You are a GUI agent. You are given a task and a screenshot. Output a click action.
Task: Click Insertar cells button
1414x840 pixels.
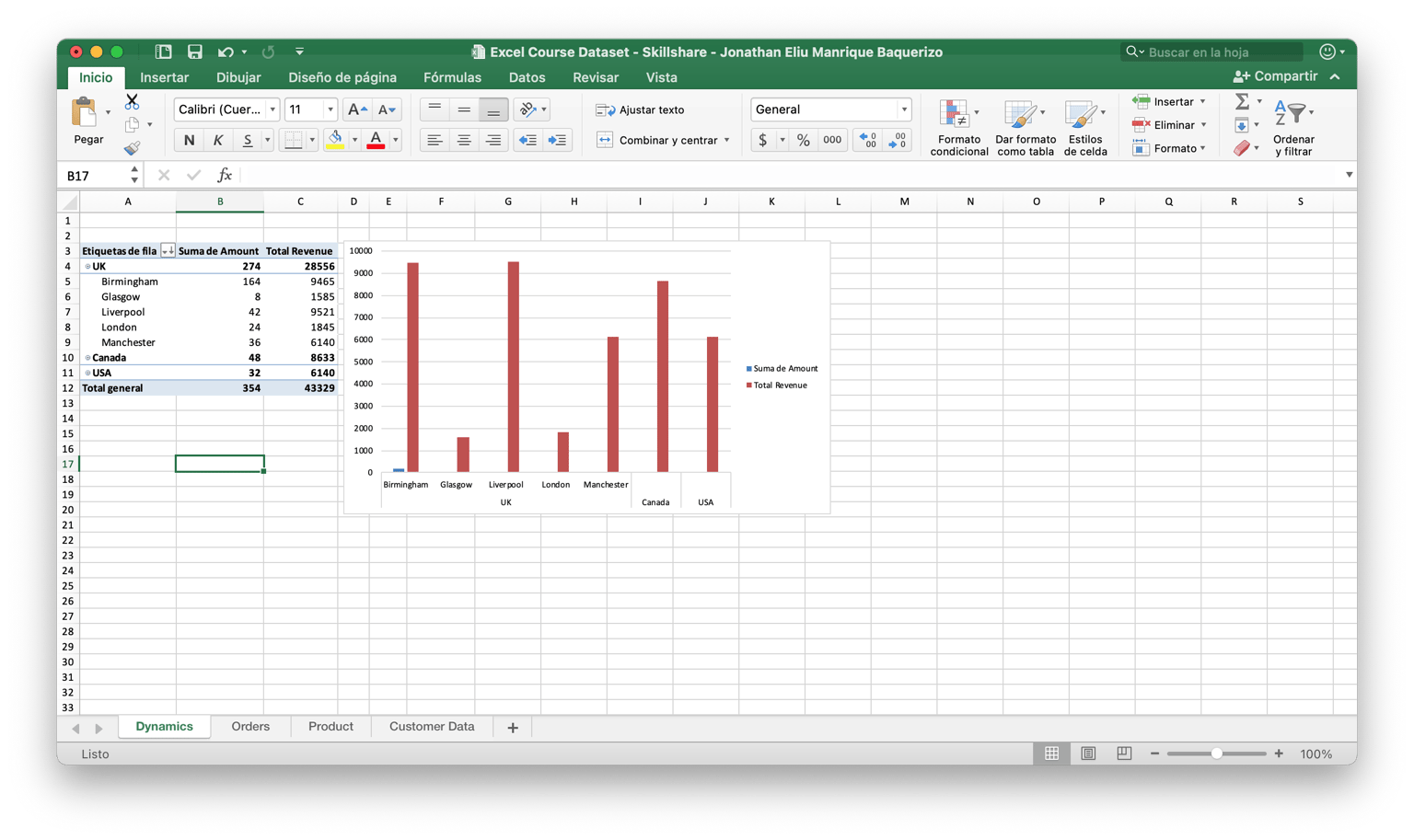pyautogui.click(x=1168, y=101)
